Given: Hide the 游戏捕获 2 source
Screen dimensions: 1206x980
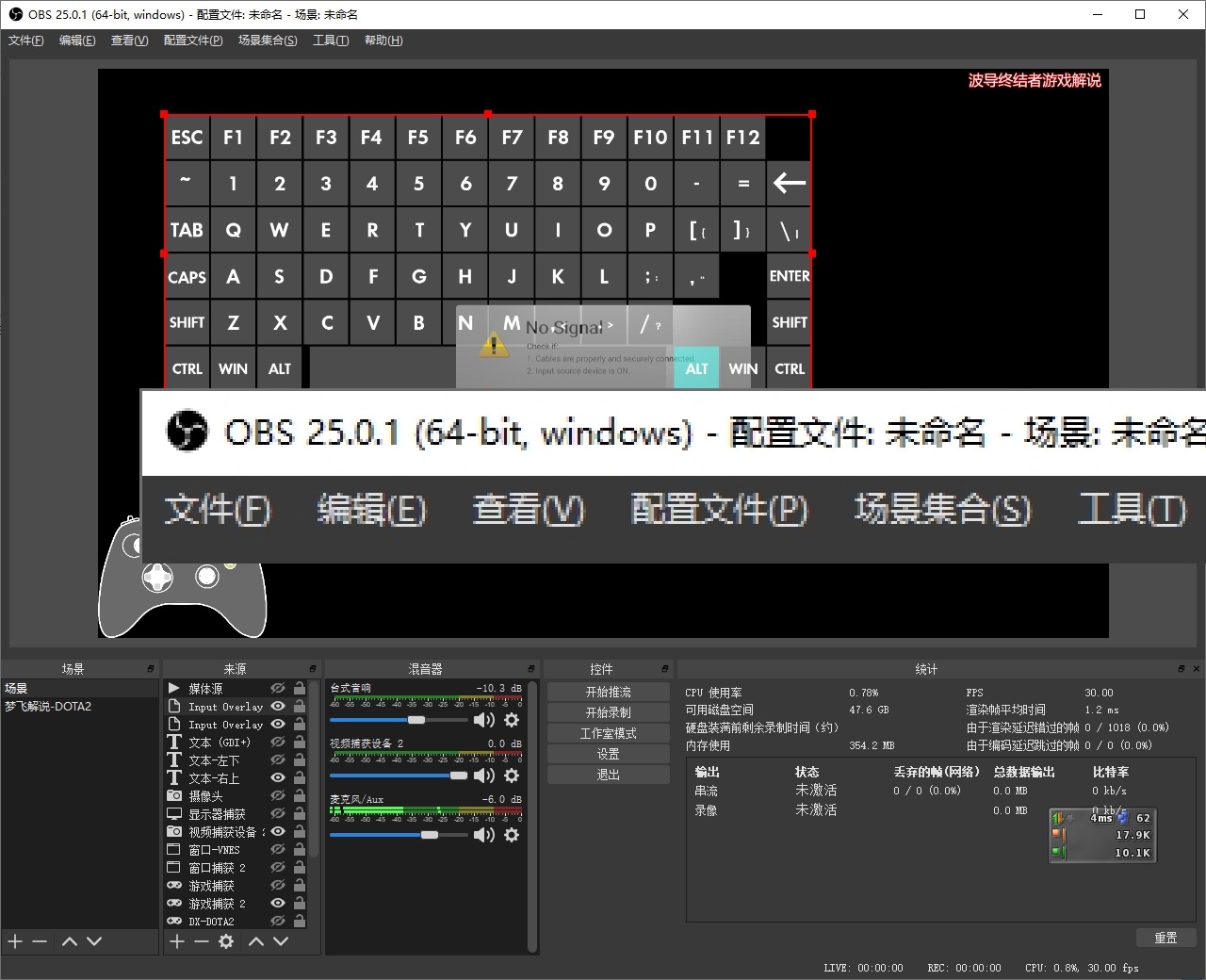Looking at the screenshot, I should [278, 904].
